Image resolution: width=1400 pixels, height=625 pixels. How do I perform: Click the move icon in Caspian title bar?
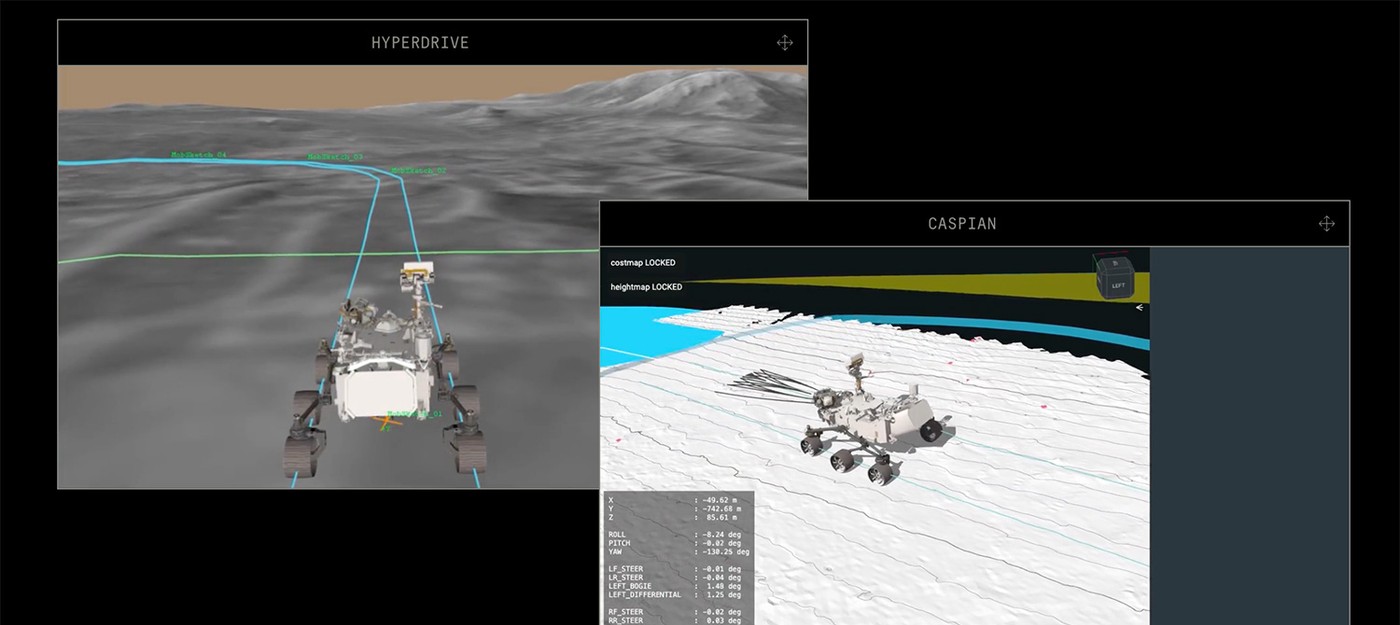tap(1326, 224)
